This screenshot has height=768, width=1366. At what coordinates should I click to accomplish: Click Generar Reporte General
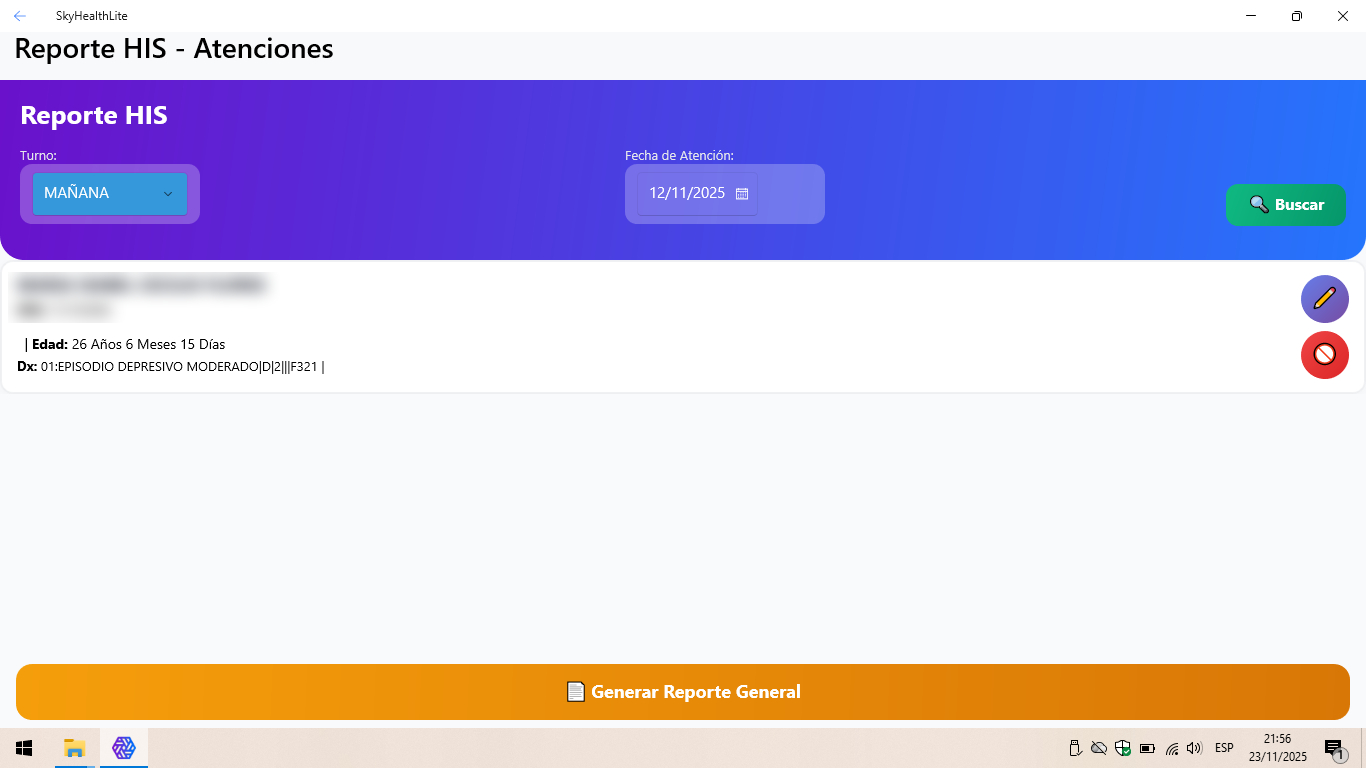[683, 691]
